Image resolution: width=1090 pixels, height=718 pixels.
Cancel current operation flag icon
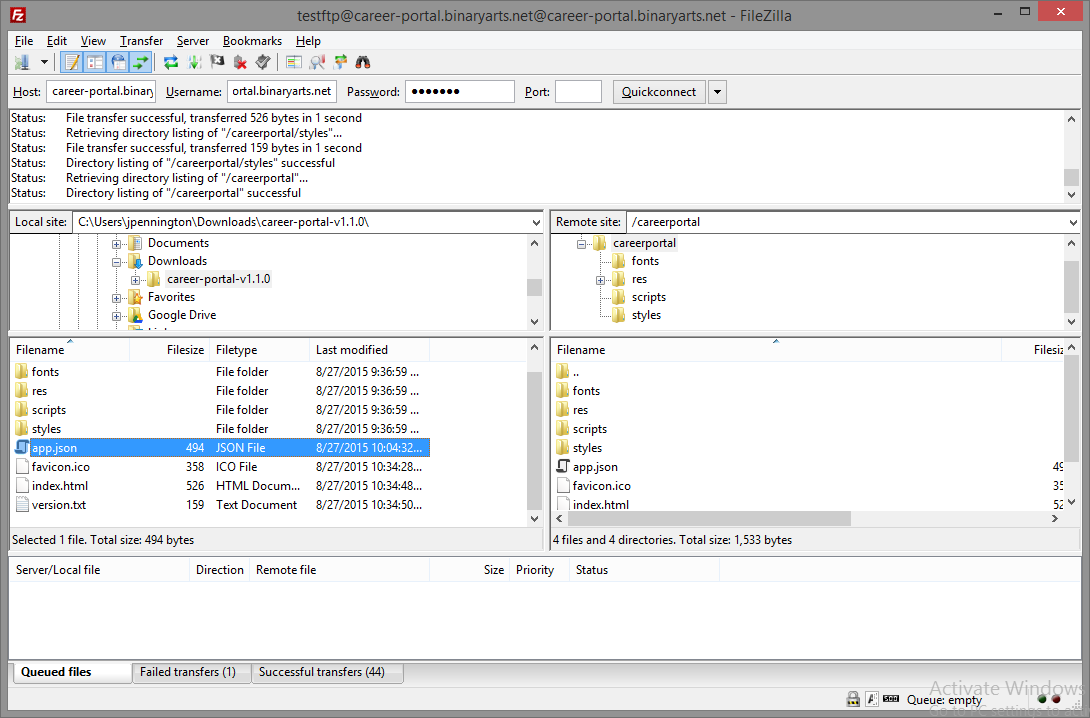point(218,63)
